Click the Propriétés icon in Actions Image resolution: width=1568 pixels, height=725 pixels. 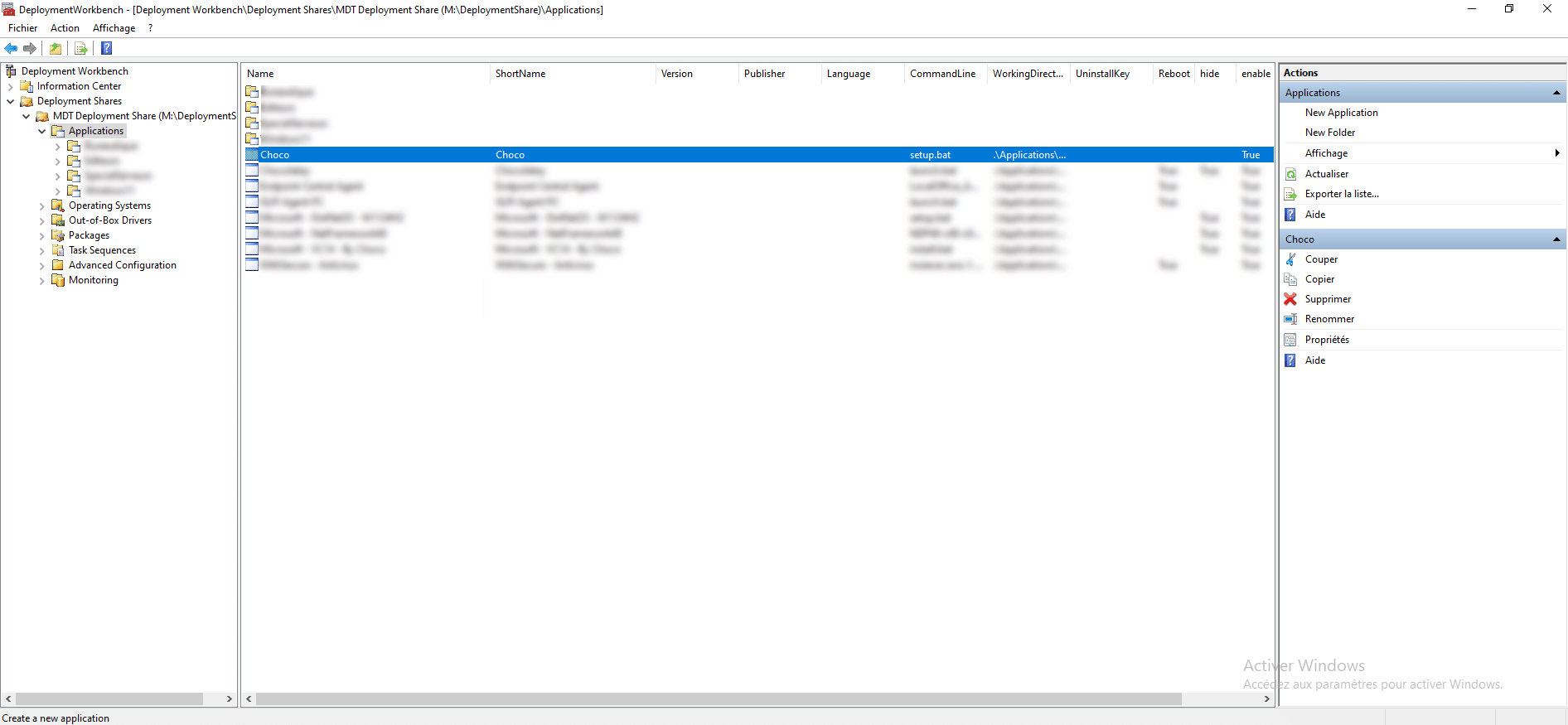1290,340
